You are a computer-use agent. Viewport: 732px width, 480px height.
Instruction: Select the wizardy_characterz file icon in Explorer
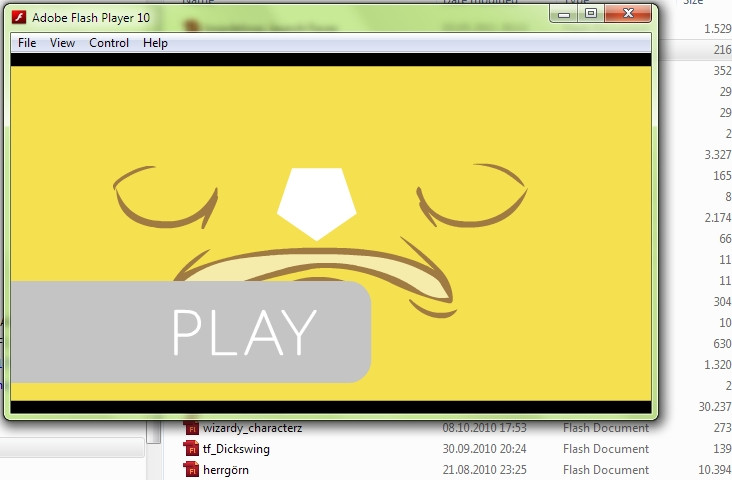click(191, 427)
